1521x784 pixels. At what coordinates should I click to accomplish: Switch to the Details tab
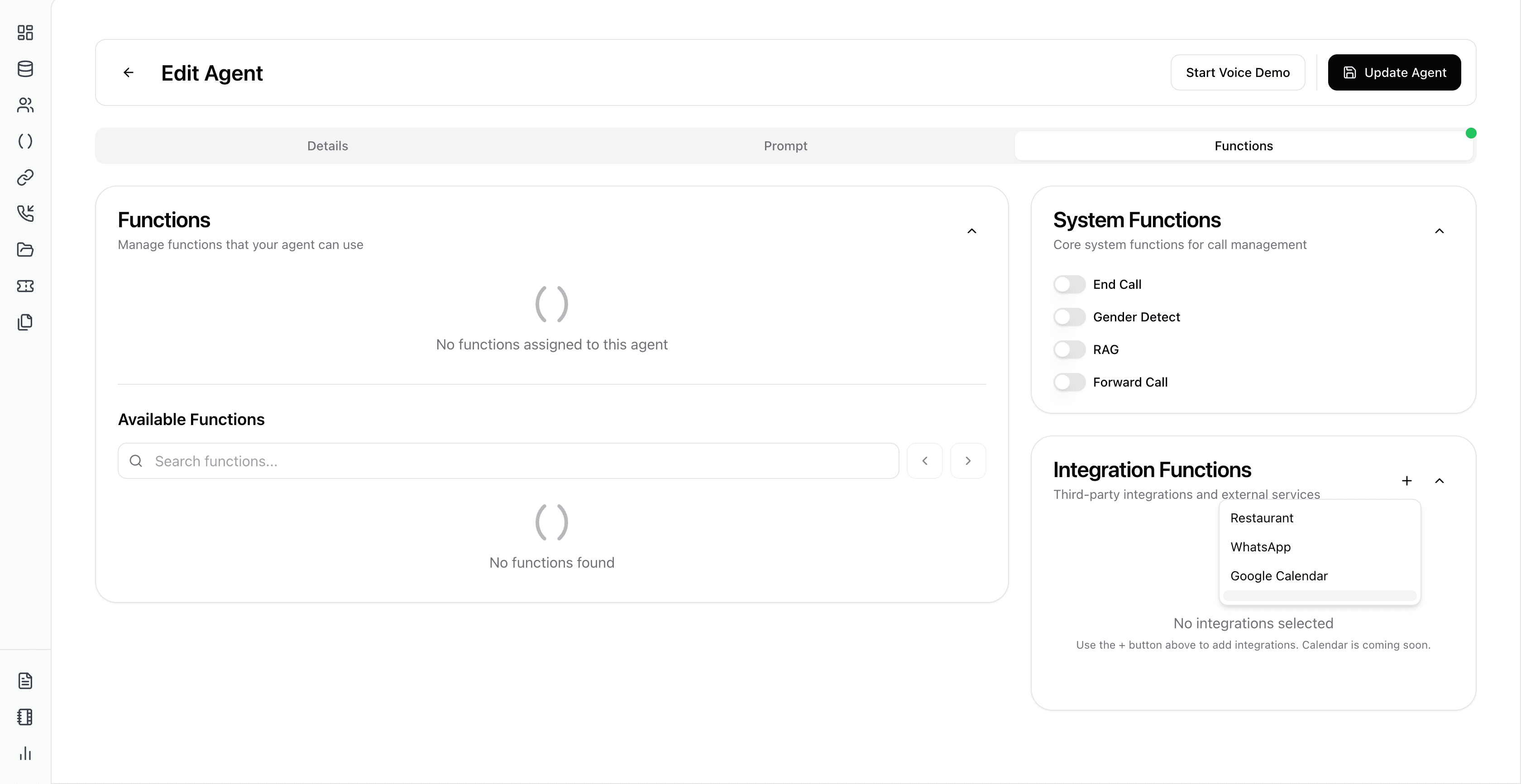click(x=327, y=145)
